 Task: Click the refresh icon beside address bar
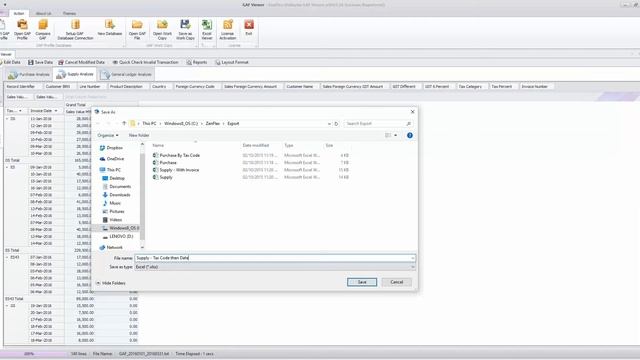336,124
